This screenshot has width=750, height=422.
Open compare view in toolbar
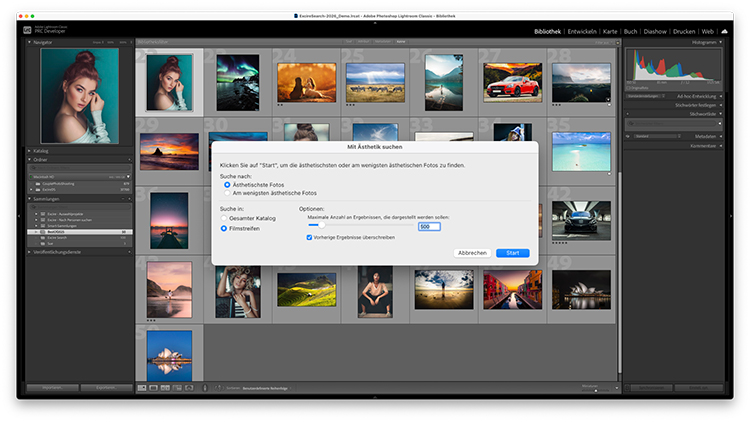tap(165, 387)
